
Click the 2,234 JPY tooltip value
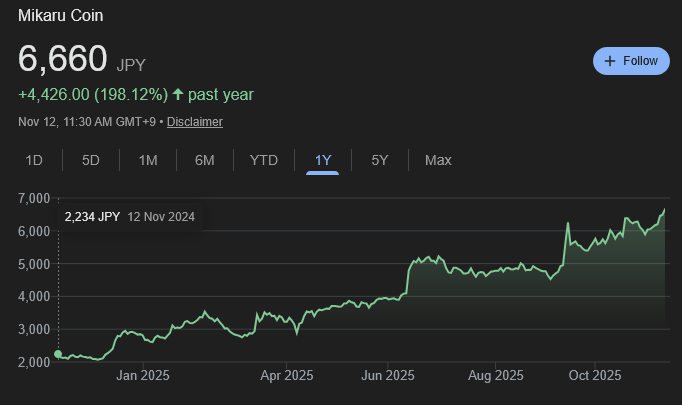(x=92, y=217)
